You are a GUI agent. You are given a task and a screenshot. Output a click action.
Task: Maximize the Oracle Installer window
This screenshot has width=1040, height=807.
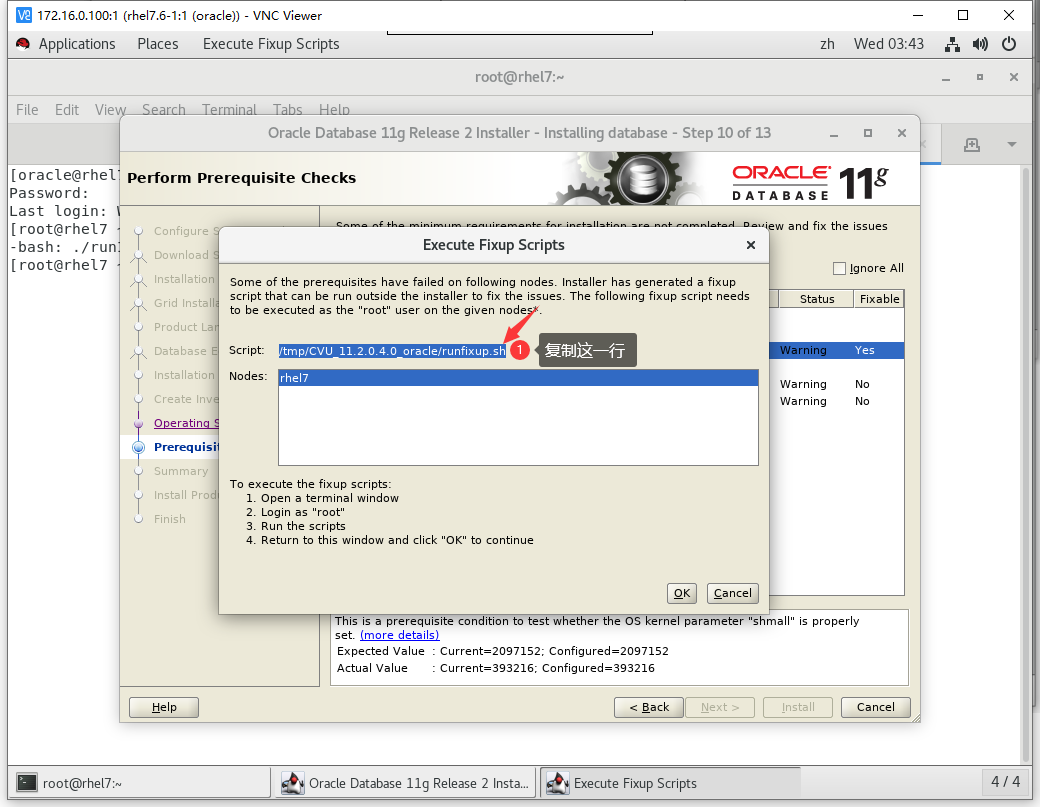[x=868, y=133]
